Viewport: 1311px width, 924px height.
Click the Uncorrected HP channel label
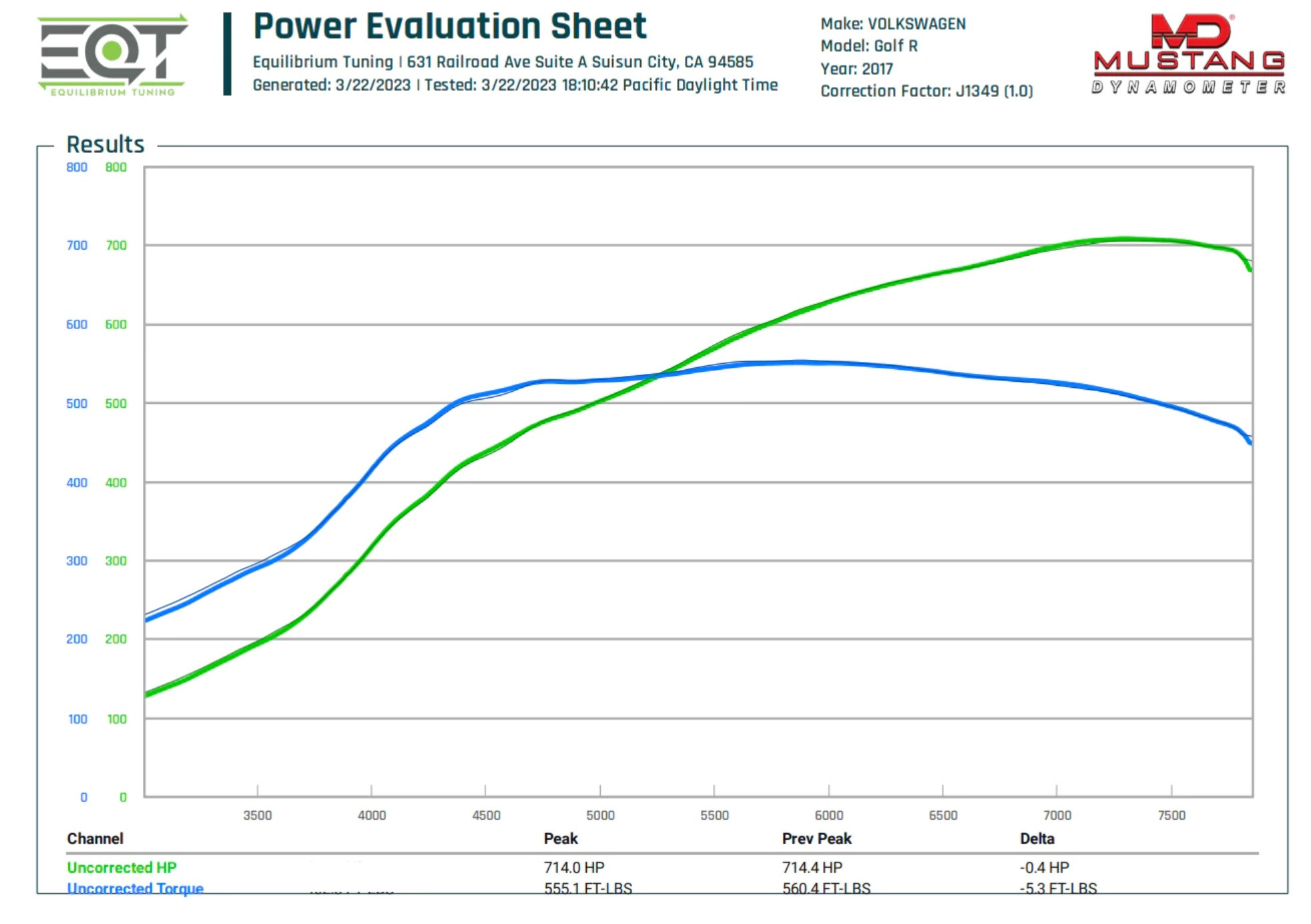[x=121, y=867]
